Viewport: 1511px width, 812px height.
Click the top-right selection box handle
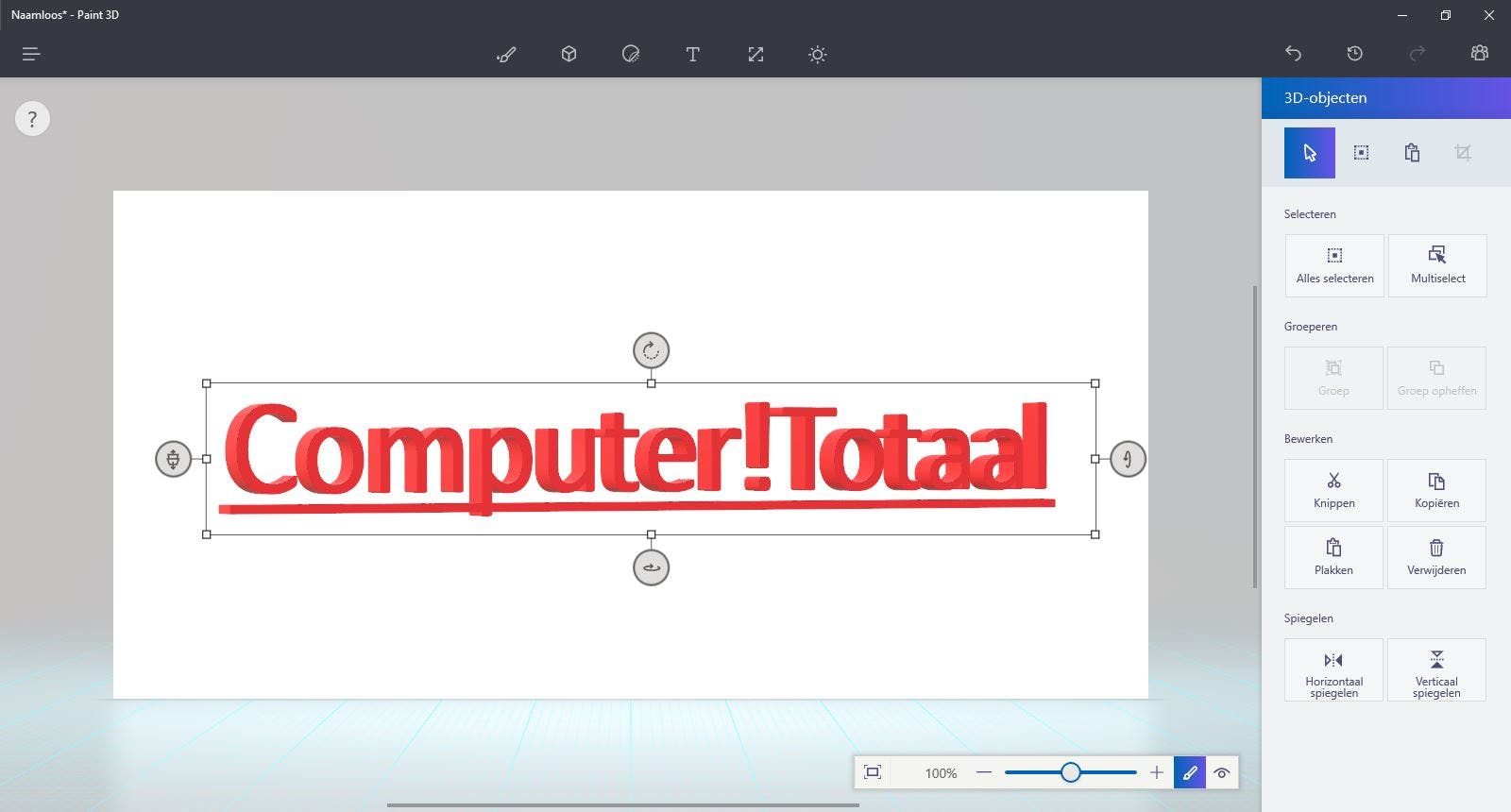click(x=1095, y=383)
